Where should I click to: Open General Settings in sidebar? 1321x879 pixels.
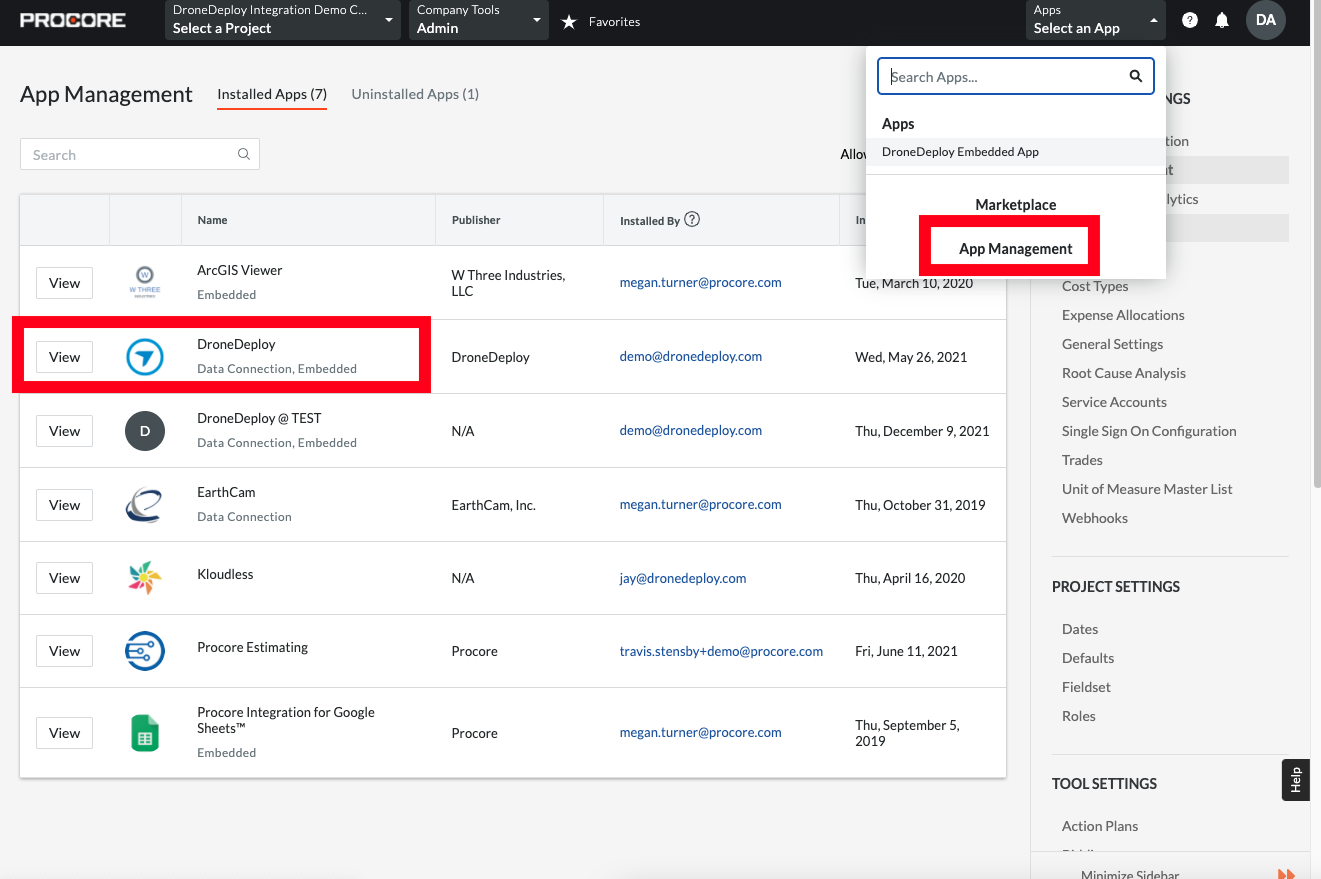point(1112,344)
